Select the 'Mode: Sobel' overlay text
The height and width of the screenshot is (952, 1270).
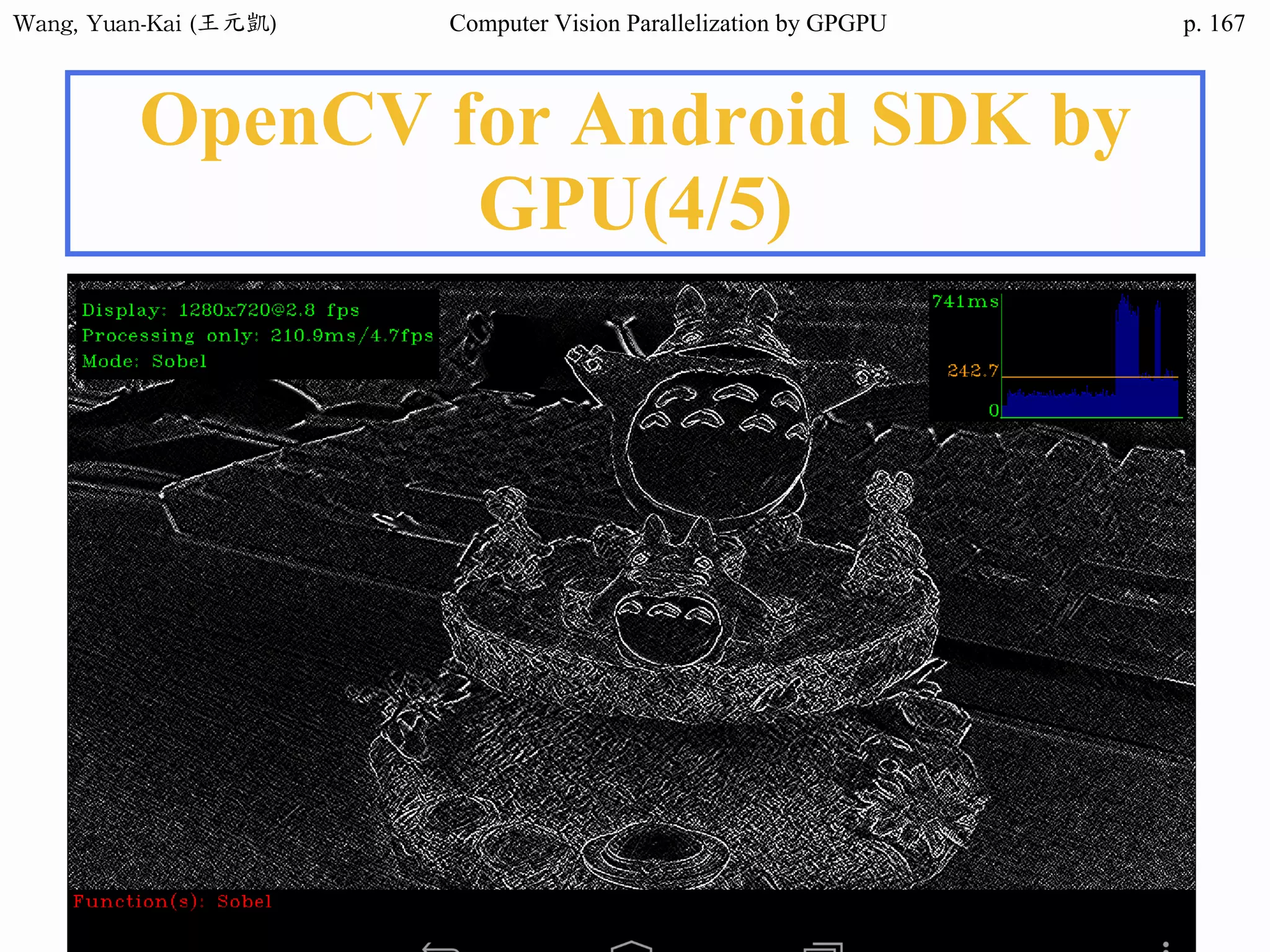(144, 361)
